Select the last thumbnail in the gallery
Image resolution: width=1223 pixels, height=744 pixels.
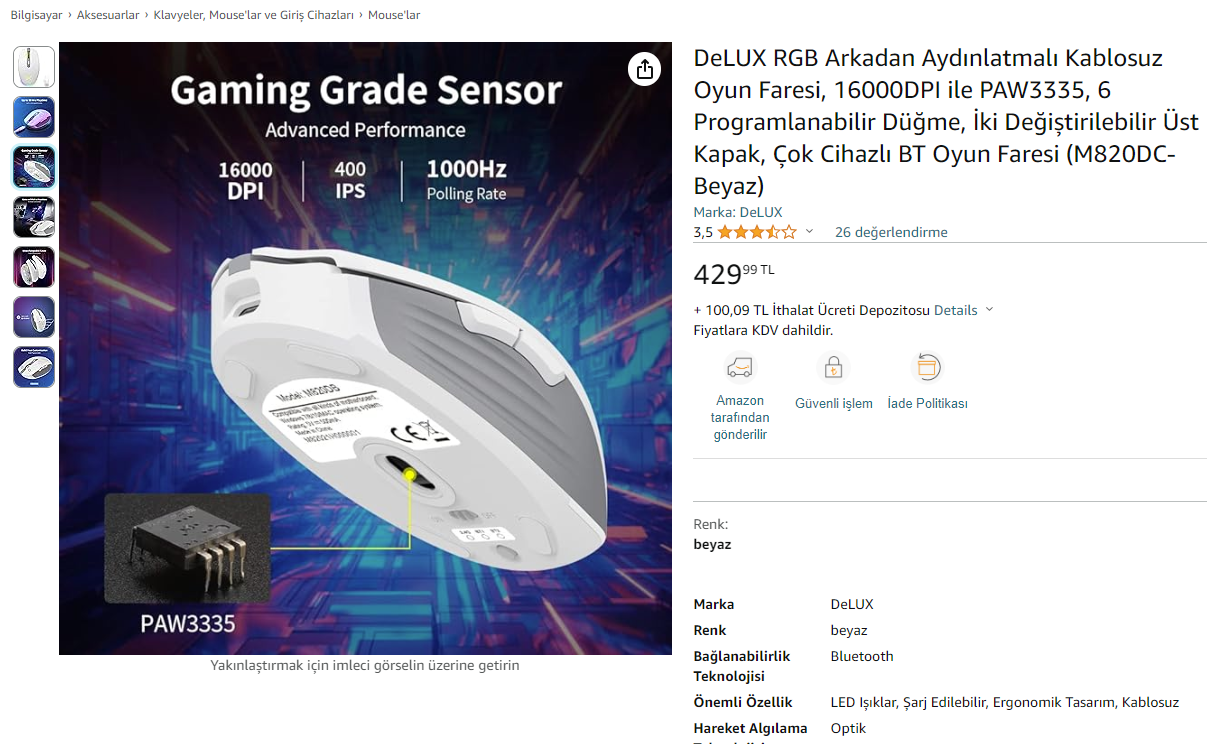coord(34,367)
